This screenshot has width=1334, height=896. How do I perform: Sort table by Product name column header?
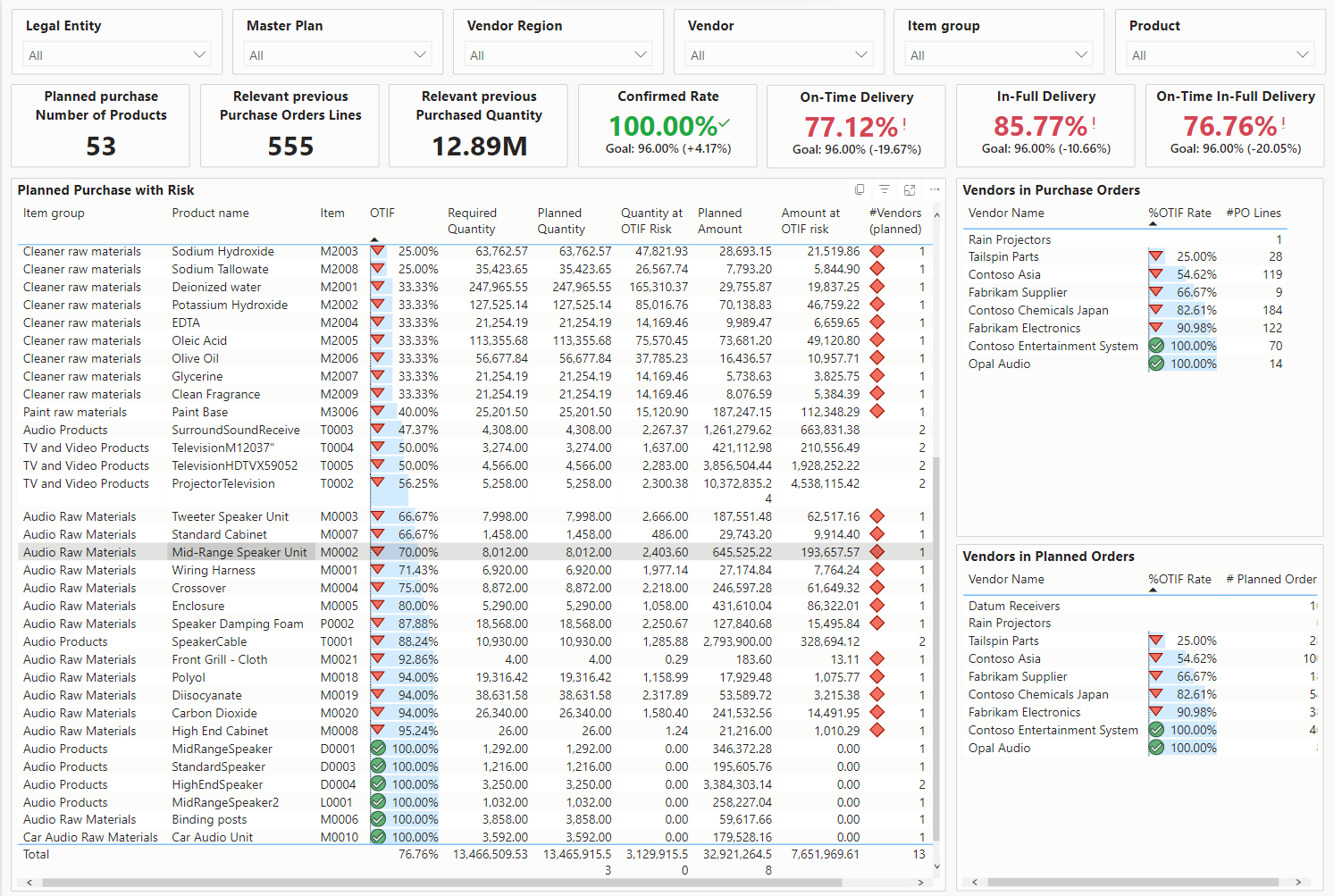coord(210,213)
